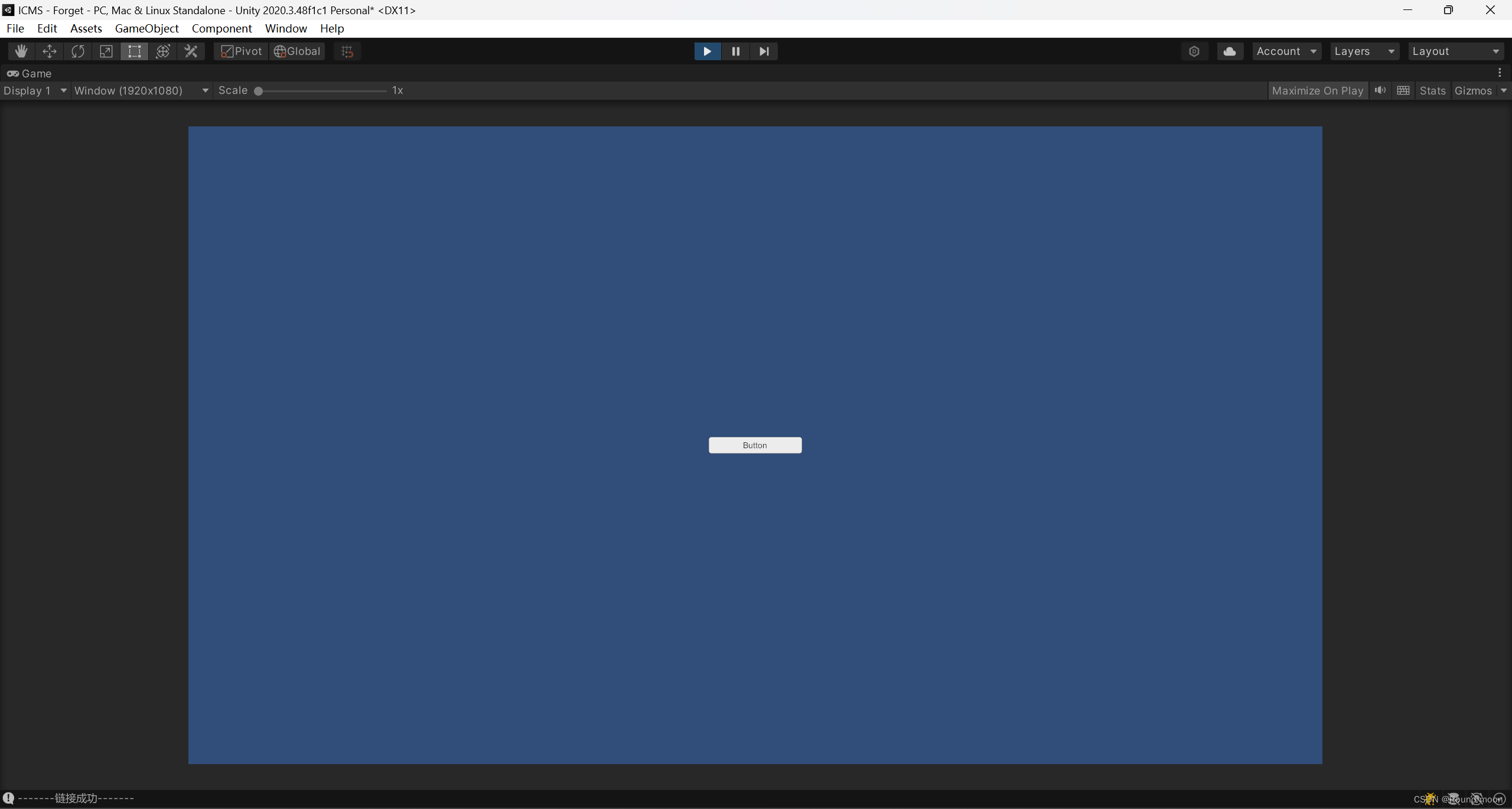Open the Window menu item
This screenshot has width=1512, height=809.
[x=286, y=28]
